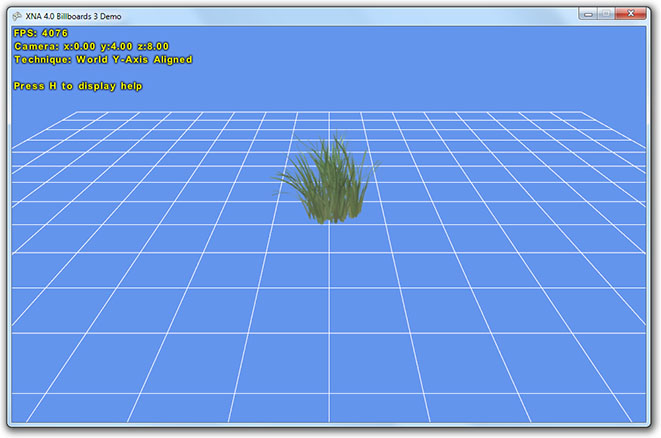Image resolution: width=661 pixels, height=438 pixels.
Task: Minimize the XNA Billboards Demo window
Action: point(588,14)
